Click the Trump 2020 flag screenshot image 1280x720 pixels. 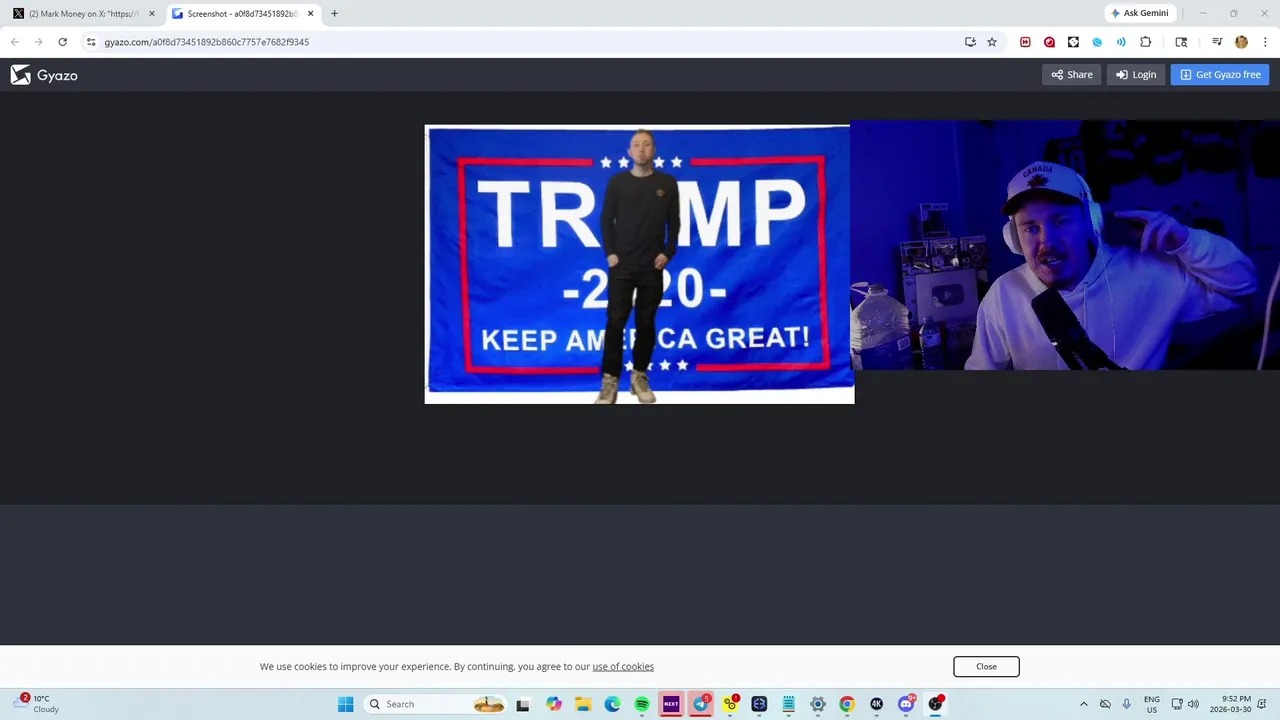(x=639, y=264)
